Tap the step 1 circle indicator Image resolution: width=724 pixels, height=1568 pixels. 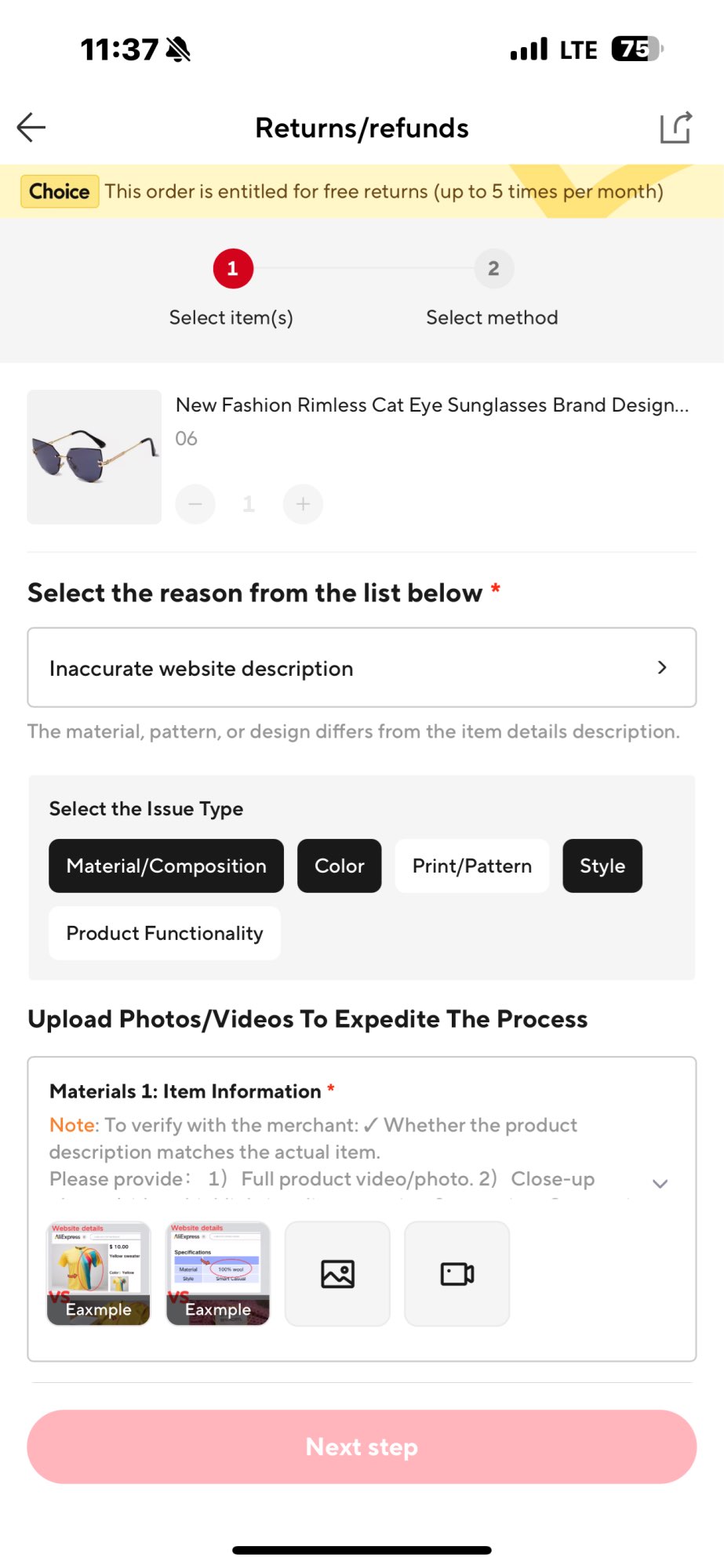[x=232, y=269]
